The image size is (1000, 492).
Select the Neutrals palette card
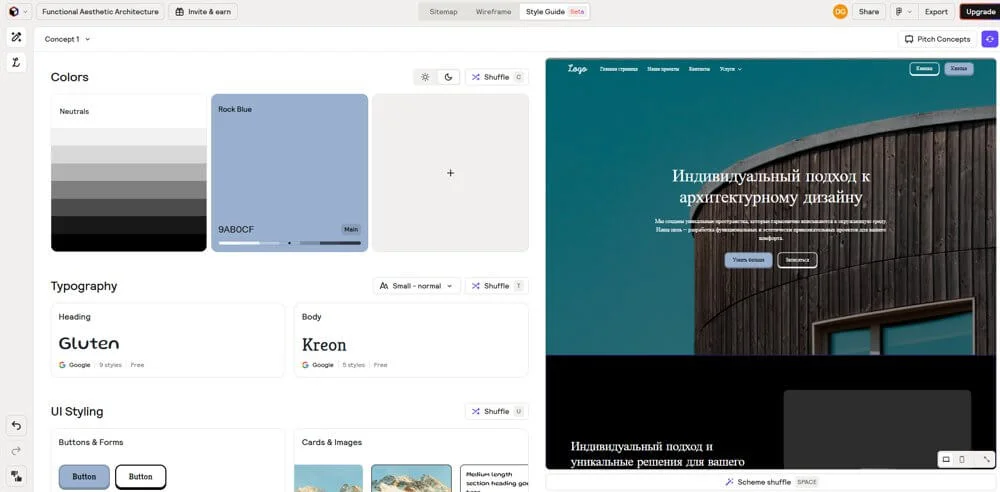point(129,172)
